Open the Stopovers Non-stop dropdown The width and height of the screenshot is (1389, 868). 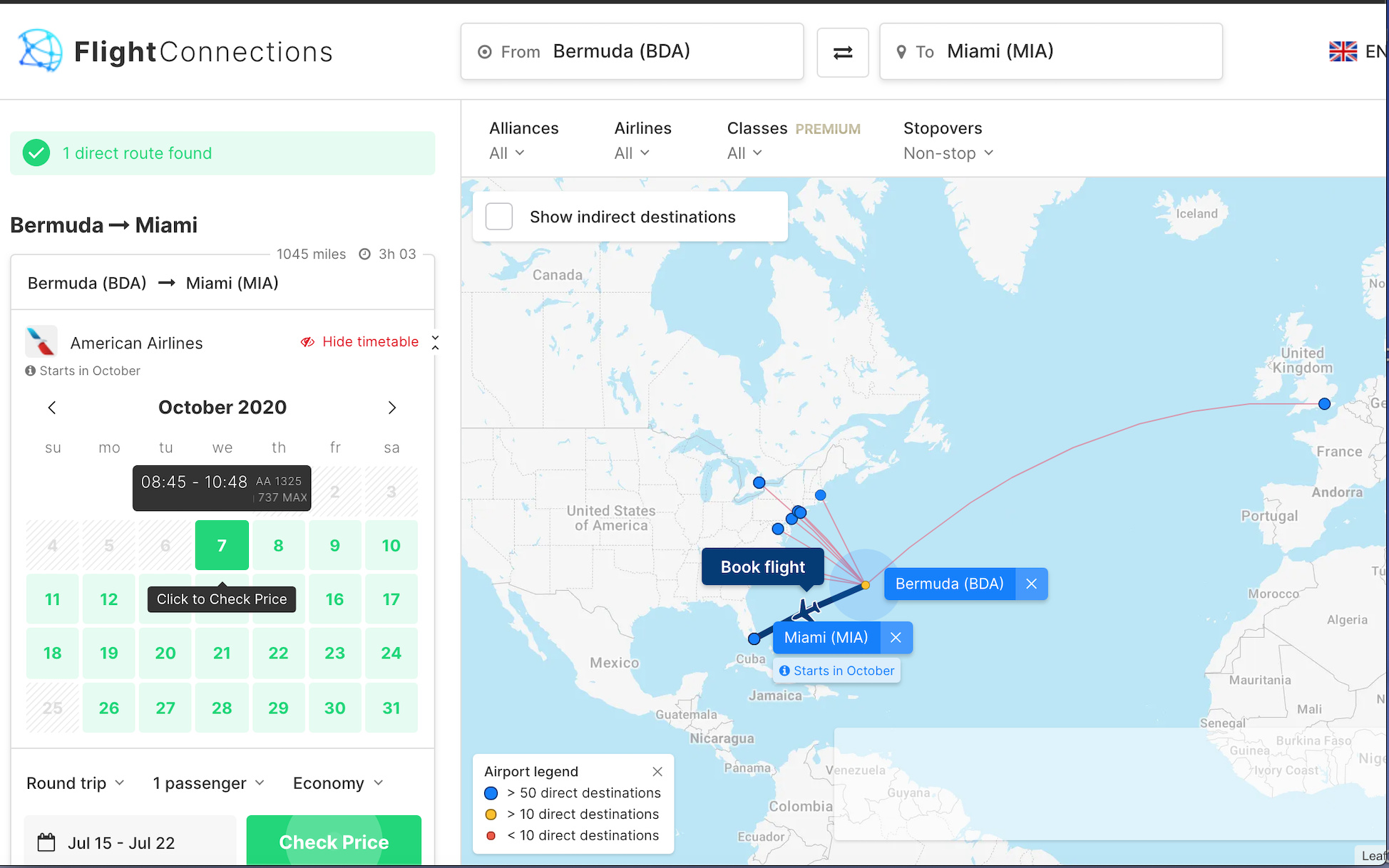[x=948, y=153]
